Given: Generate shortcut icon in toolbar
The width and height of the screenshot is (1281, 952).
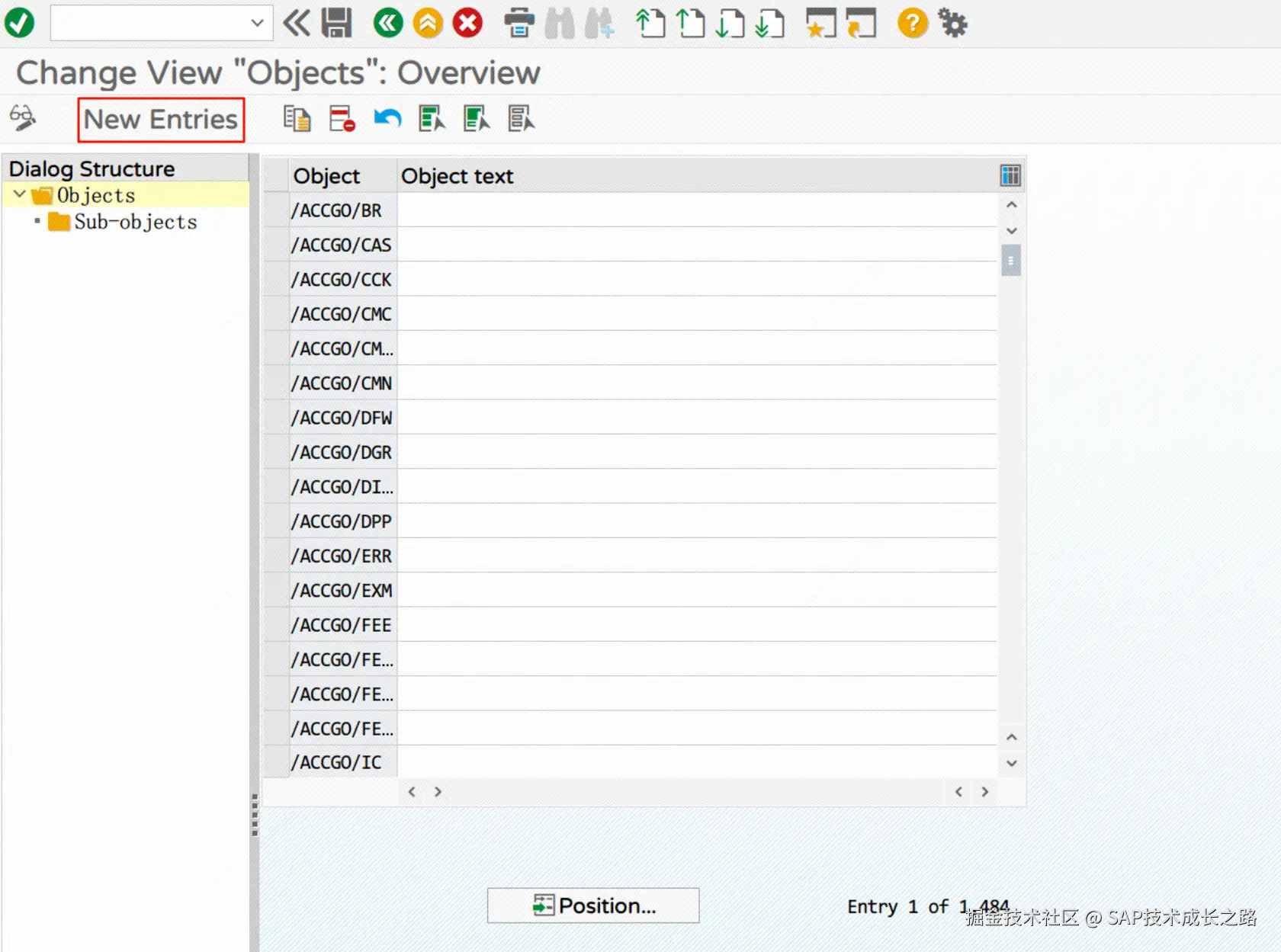Looking at the screenshot, I should [861, 23].
